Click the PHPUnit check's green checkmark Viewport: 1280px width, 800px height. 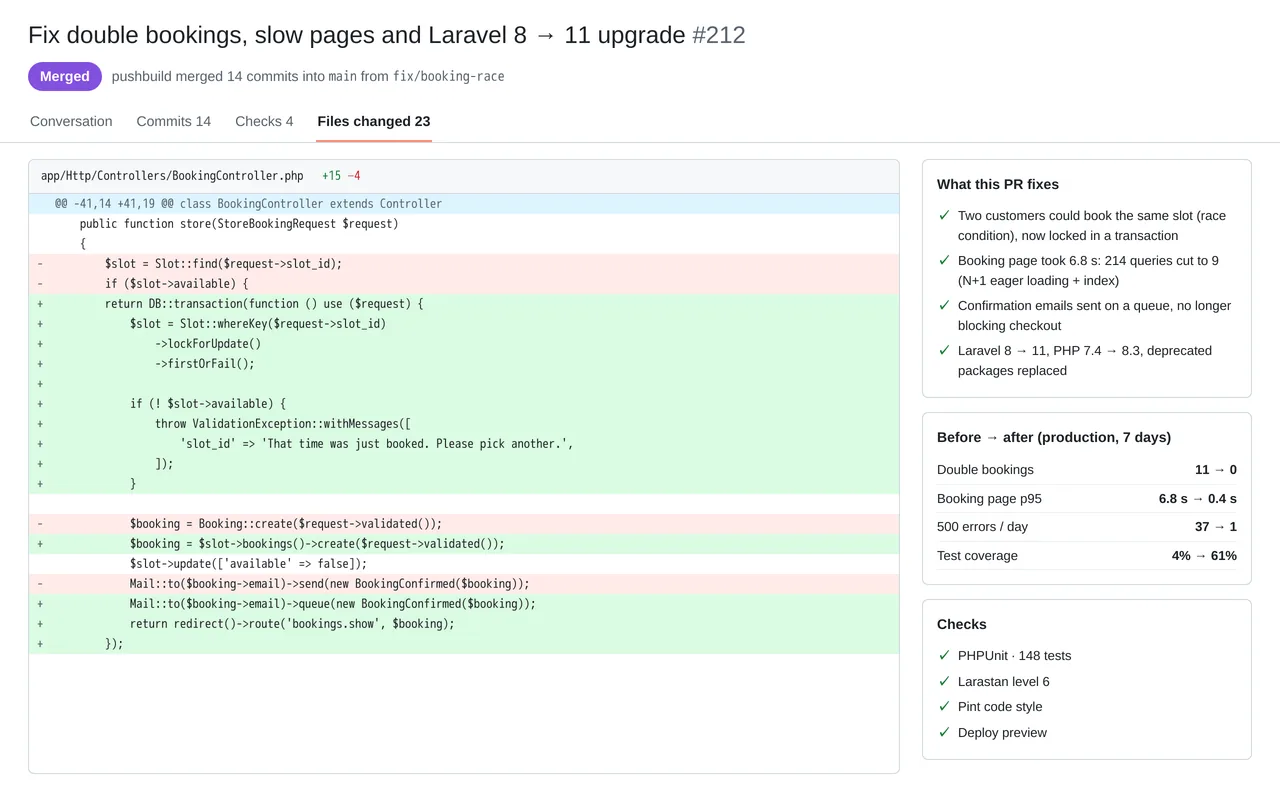[944, 655]
